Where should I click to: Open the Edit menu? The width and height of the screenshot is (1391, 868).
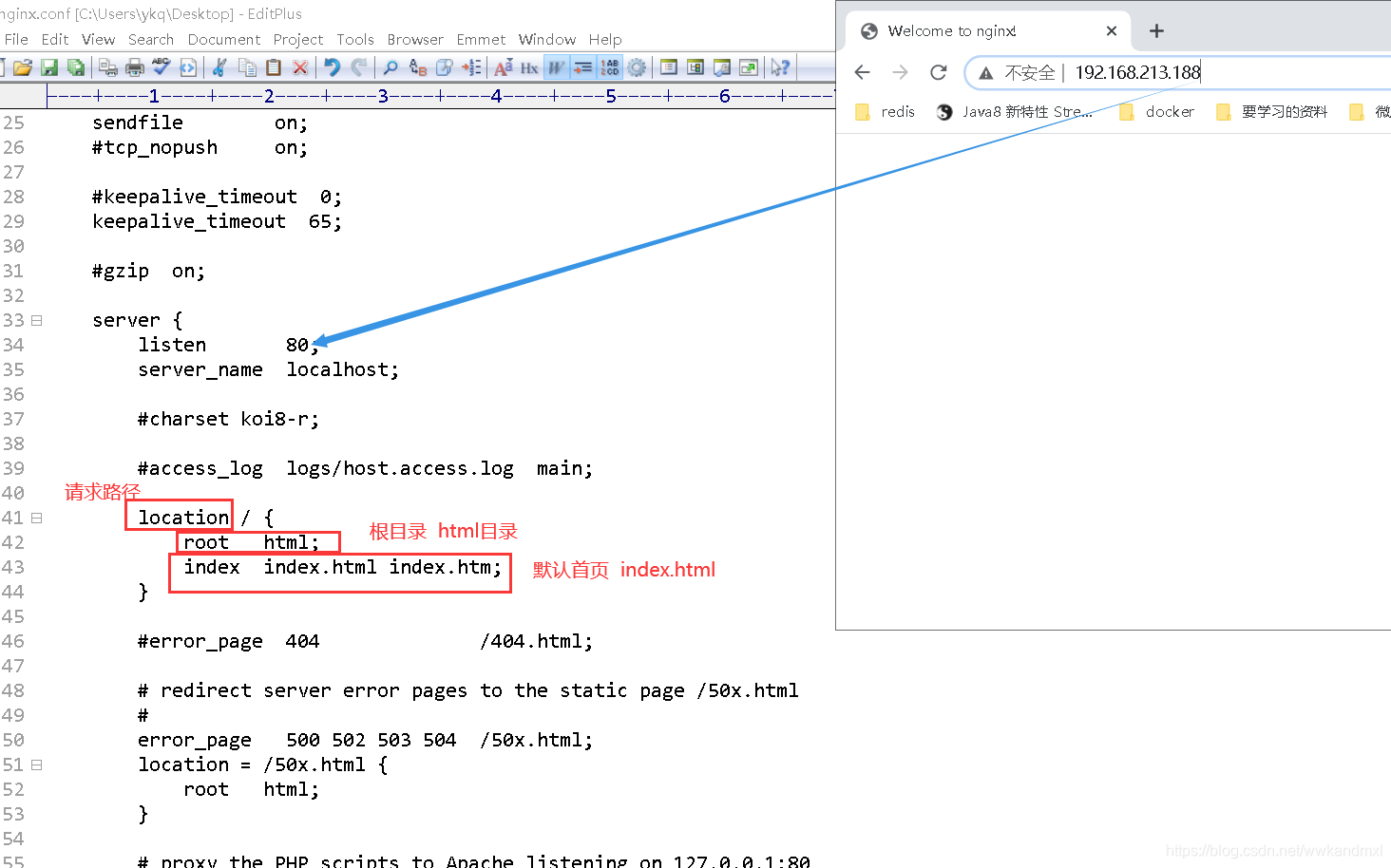coord(55,39)
